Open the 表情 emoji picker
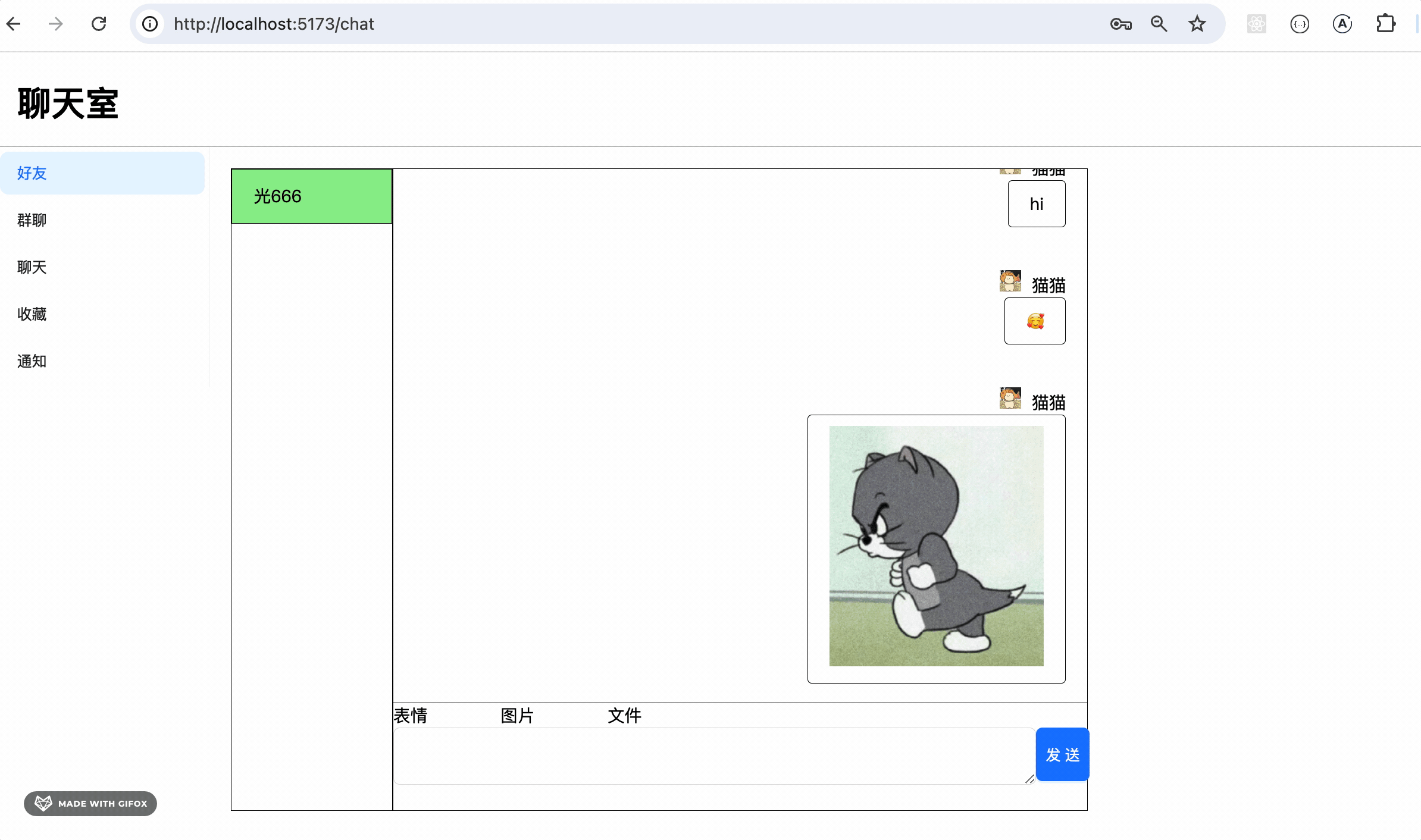This screenshot has width=1421, height=840. (411, 716)
